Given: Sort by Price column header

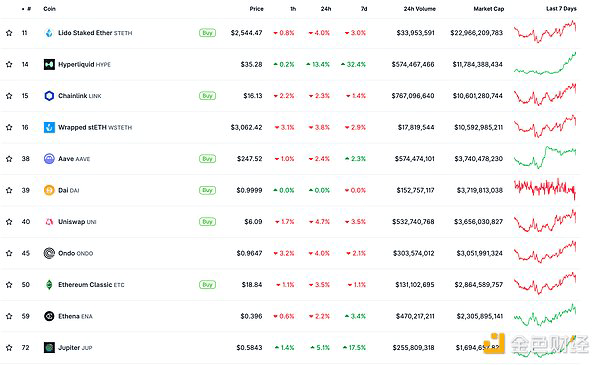Looking at the screenshot, I should tap(256, 8).
